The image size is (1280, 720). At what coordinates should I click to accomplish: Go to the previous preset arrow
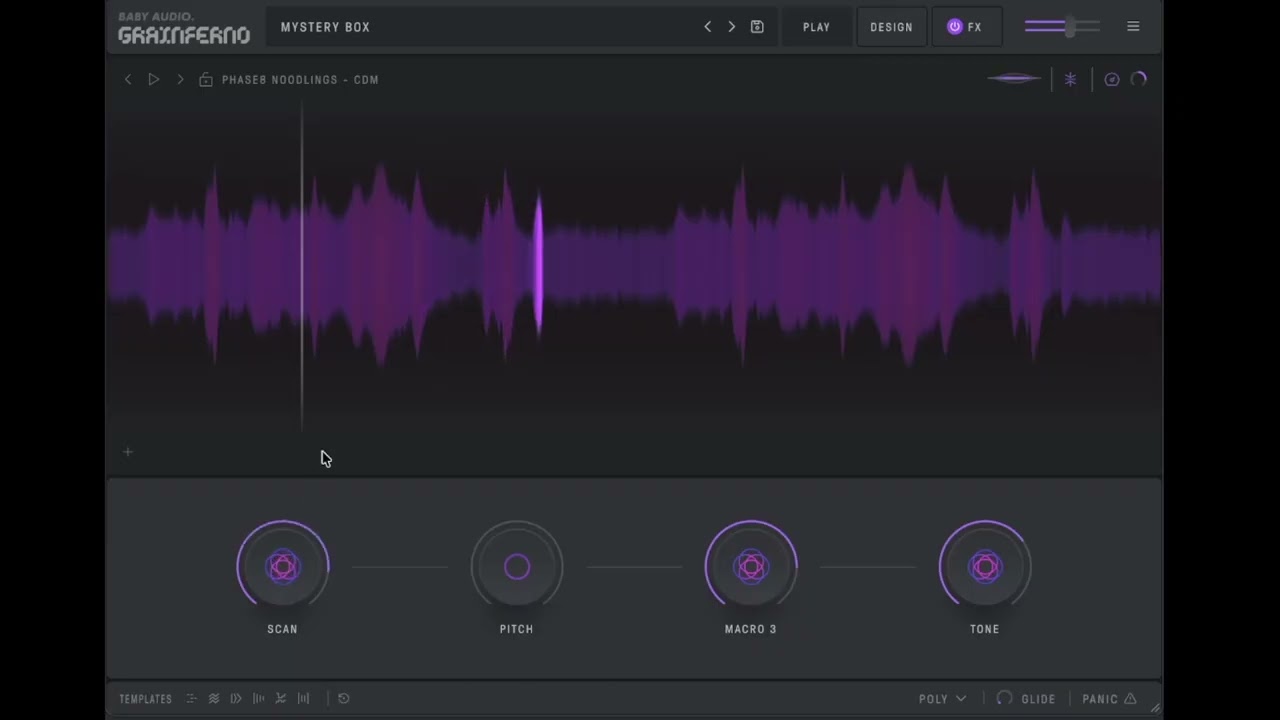707,27
